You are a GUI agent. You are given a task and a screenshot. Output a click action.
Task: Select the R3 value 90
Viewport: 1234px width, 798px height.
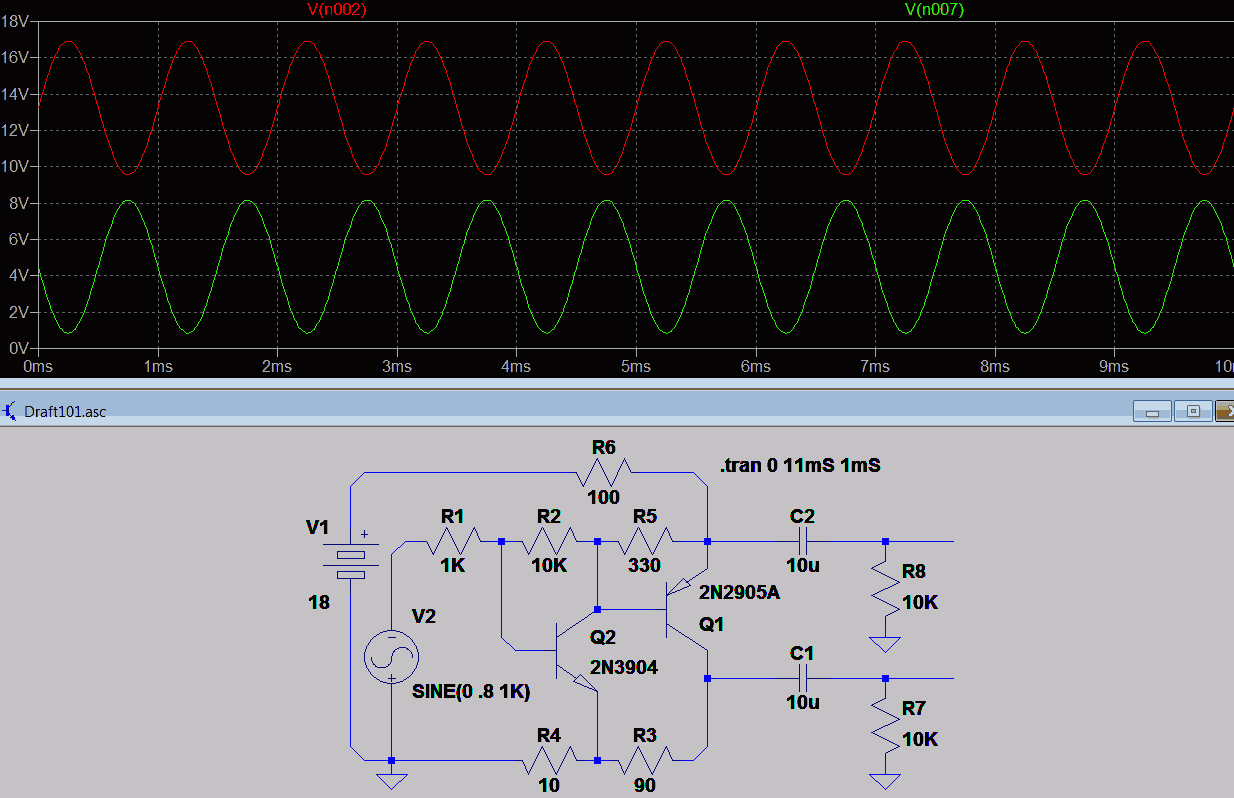pos(645,785)
